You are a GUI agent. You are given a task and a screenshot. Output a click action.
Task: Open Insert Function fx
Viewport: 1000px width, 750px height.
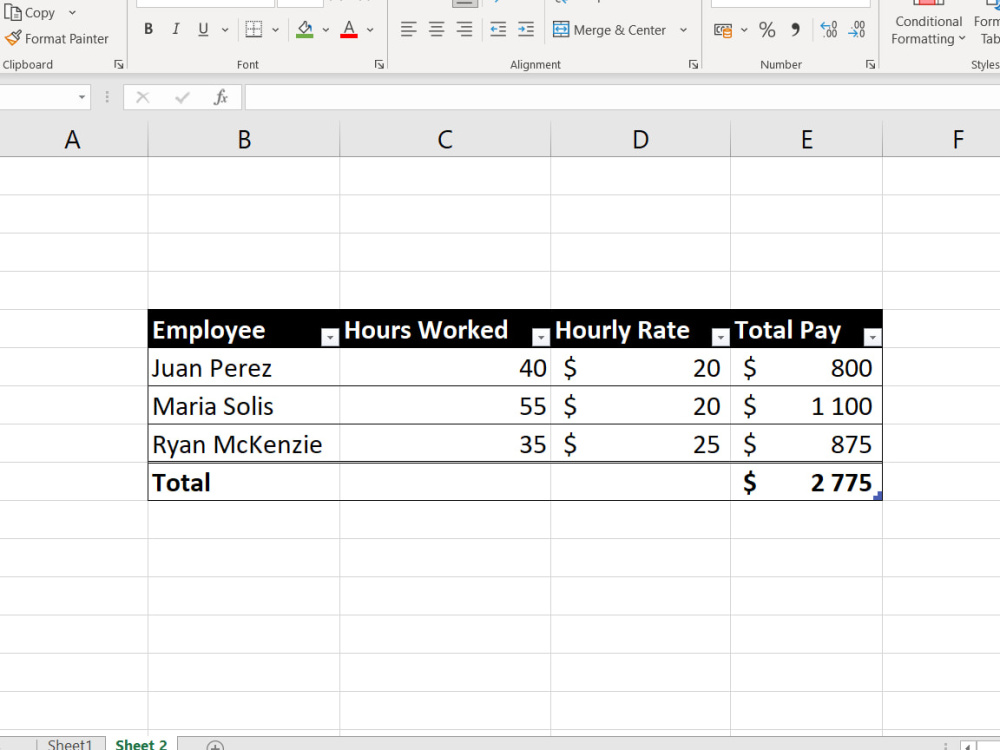click(221, 97)
